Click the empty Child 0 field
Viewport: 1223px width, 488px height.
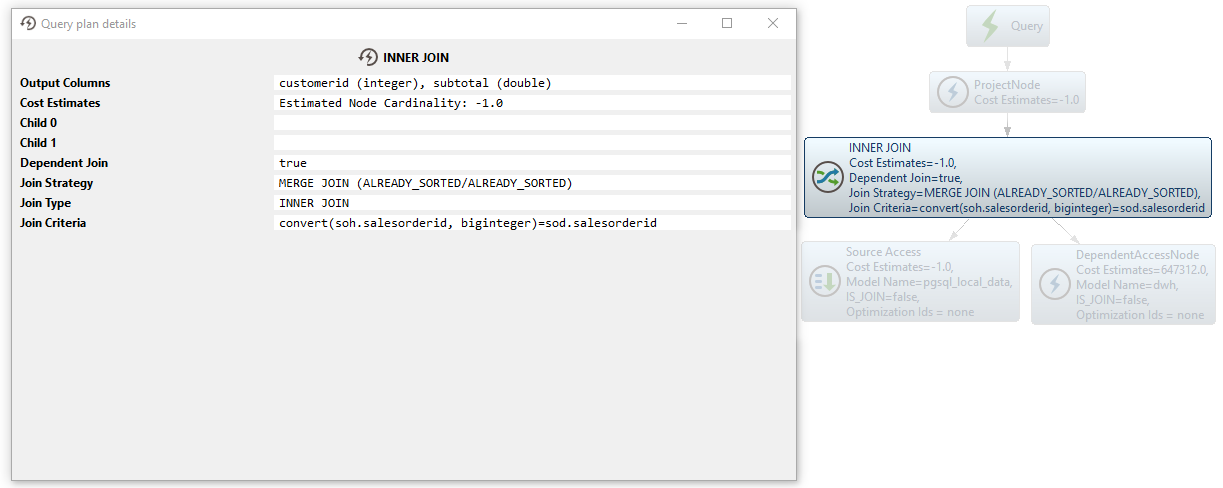click(x=532, y=123)
